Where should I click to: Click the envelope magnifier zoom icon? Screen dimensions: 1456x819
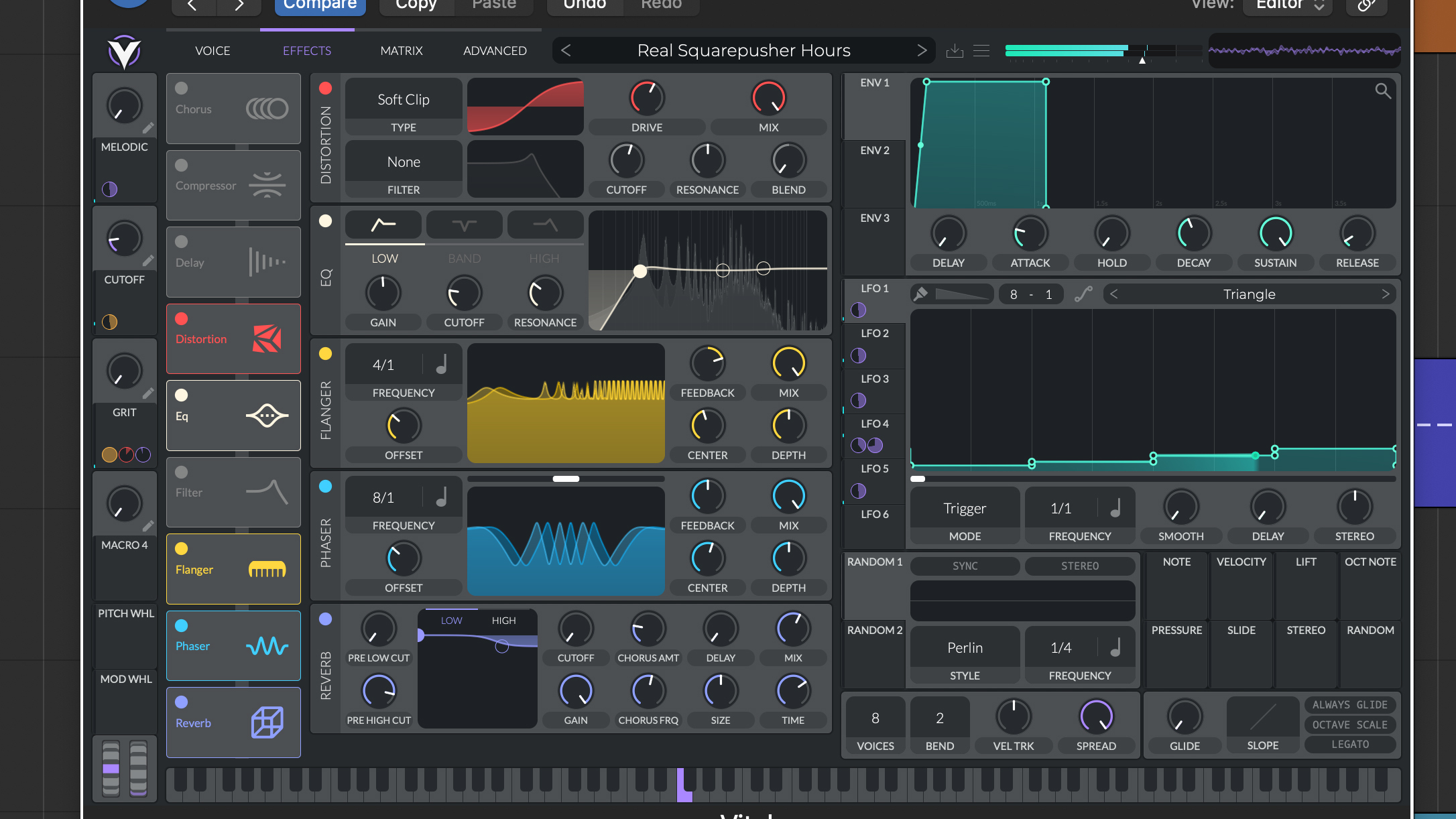1382,90
